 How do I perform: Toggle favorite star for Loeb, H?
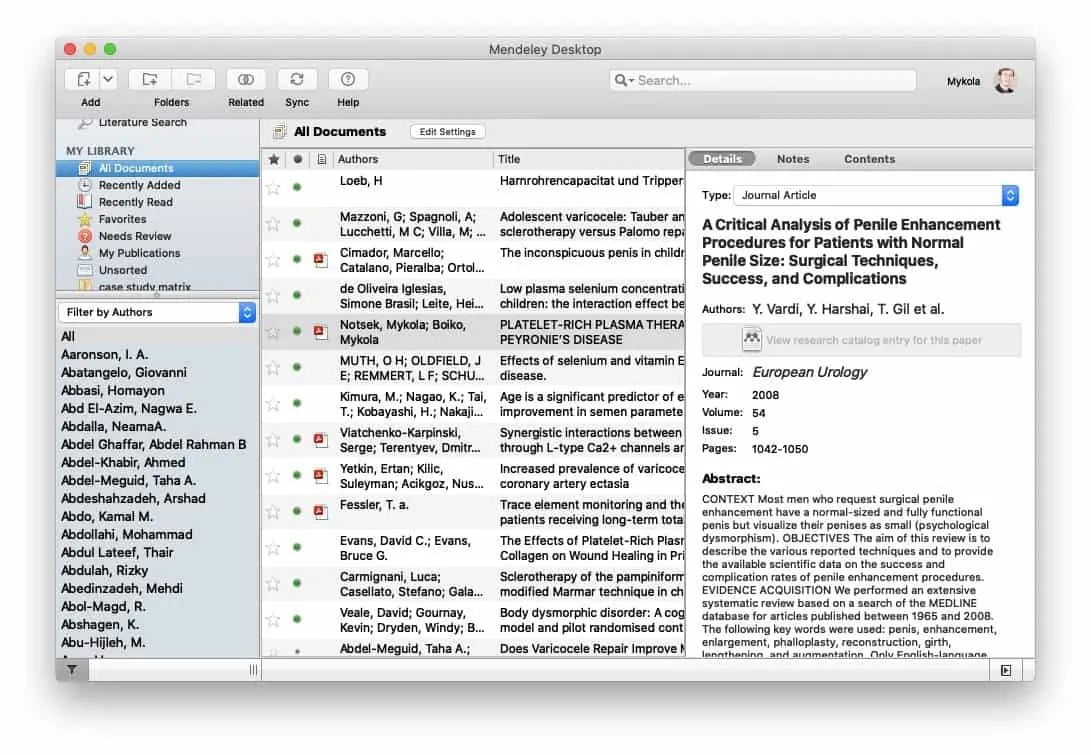click(x=273, y=188)
